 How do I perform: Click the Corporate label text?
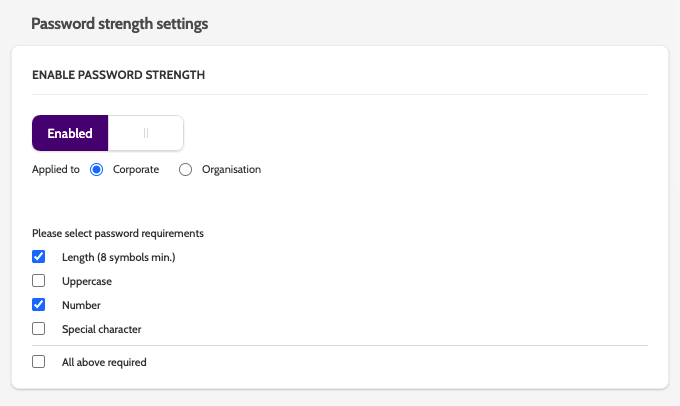click(x=136, y=170)
